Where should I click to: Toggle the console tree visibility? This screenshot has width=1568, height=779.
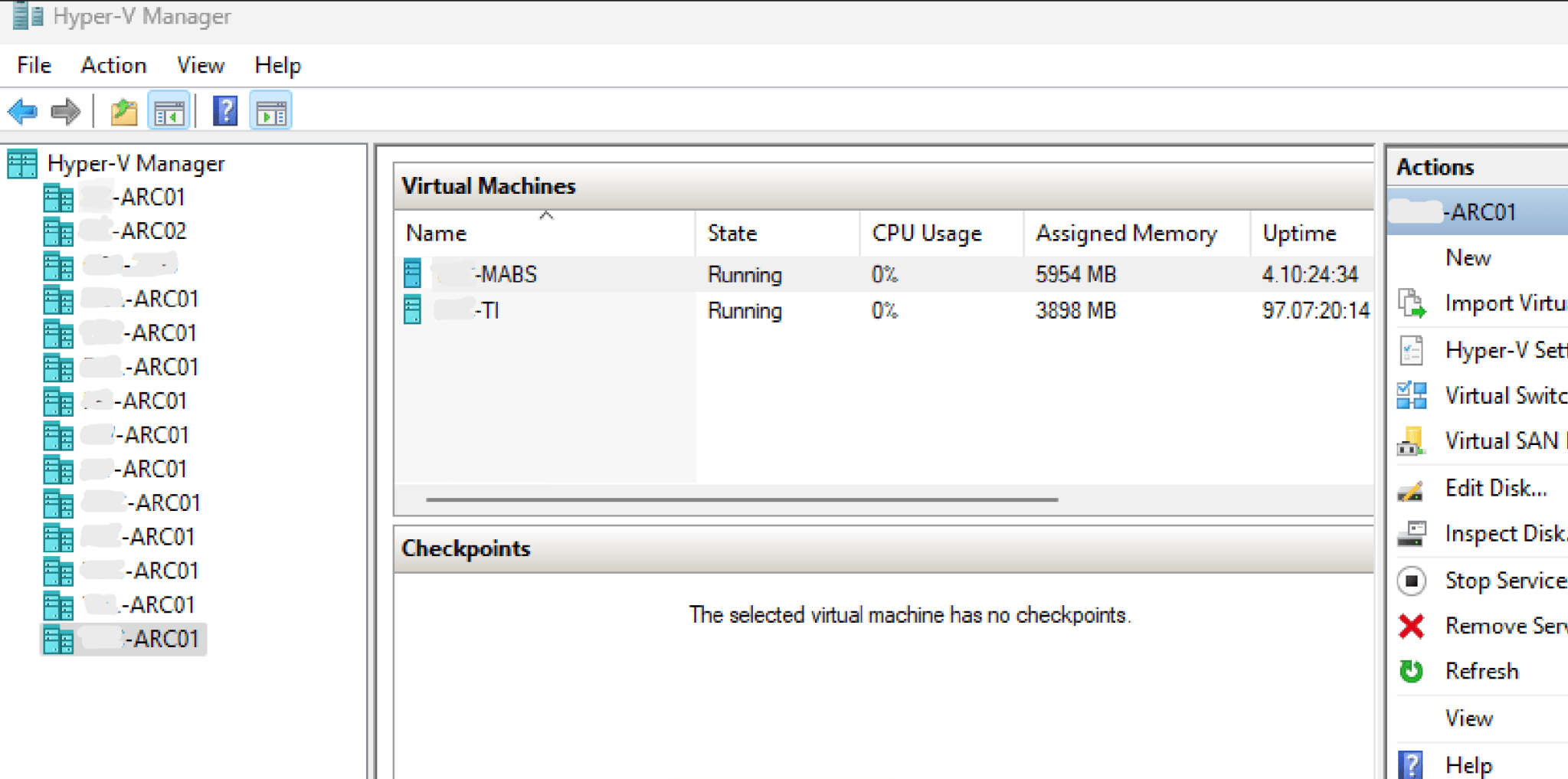(x=169, y=110)
